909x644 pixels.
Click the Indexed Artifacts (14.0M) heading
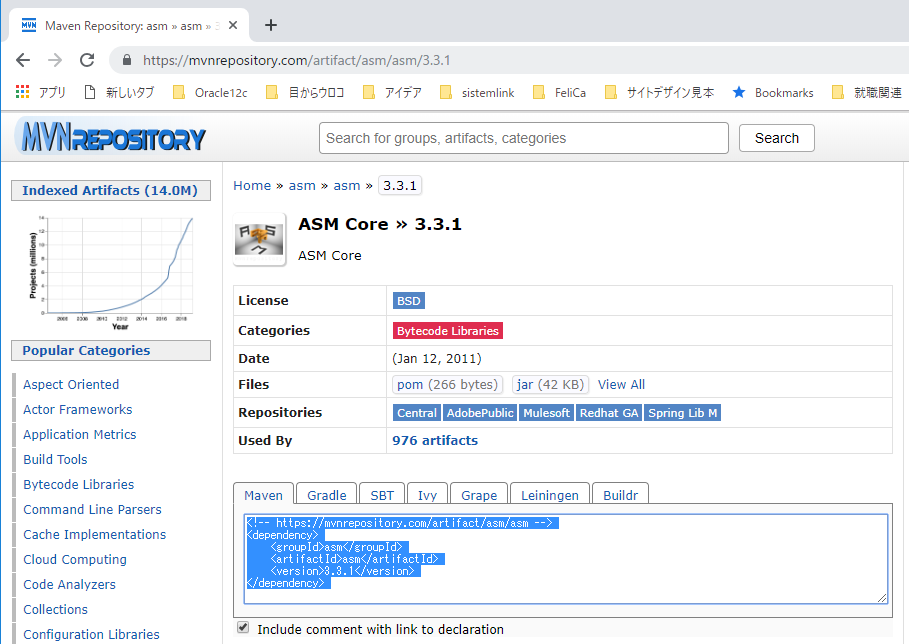tap(111, 190)
